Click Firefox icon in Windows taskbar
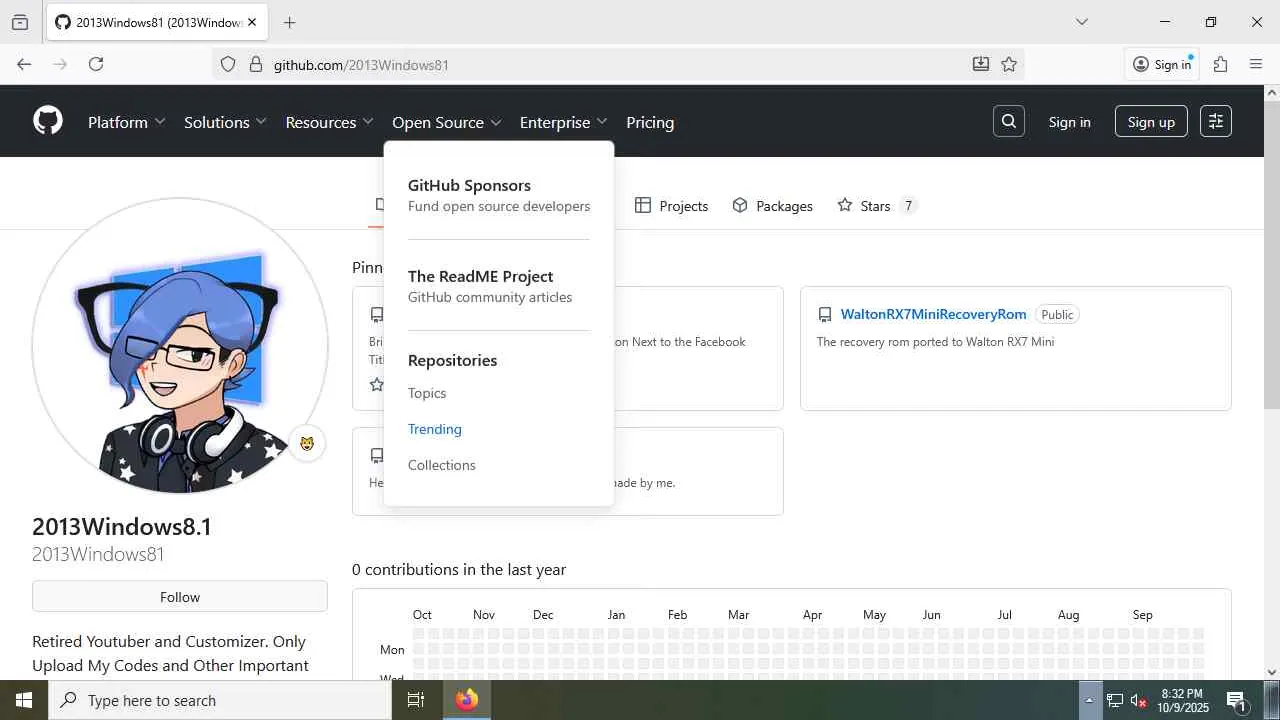 (466, 700)
